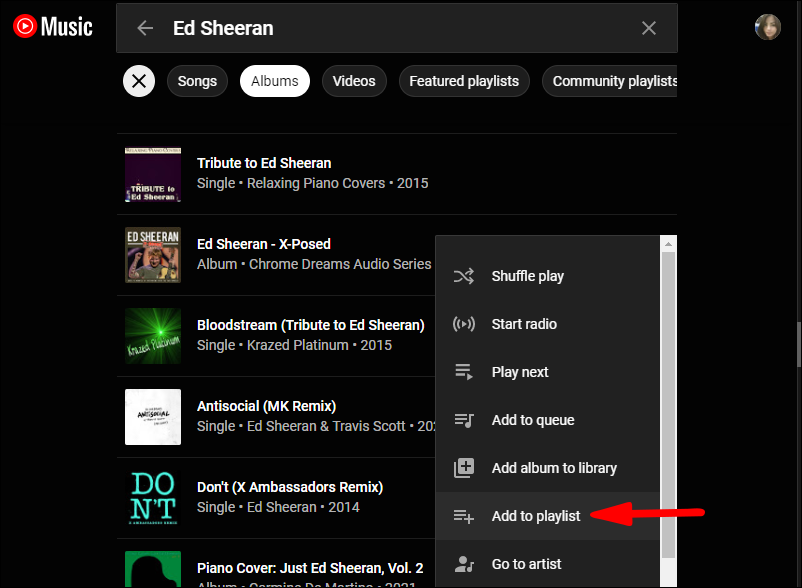Filter results by Videos
802x588 pixels.
[354, 81]
